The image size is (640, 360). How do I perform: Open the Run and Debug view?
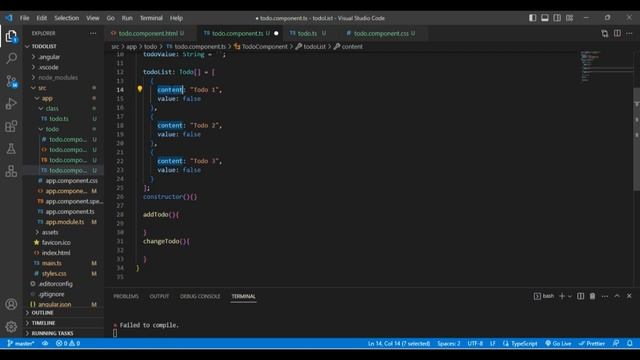click(x=11, y=104)
